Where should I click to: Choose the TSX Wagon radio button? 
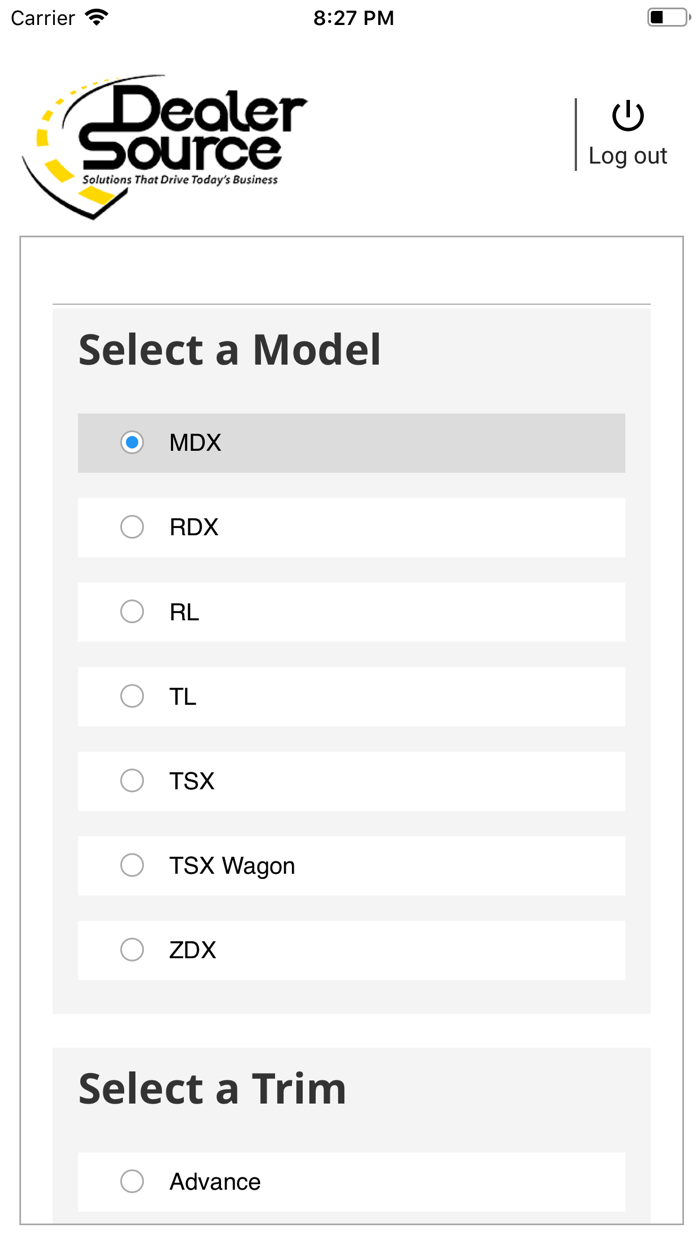[132, 866]
